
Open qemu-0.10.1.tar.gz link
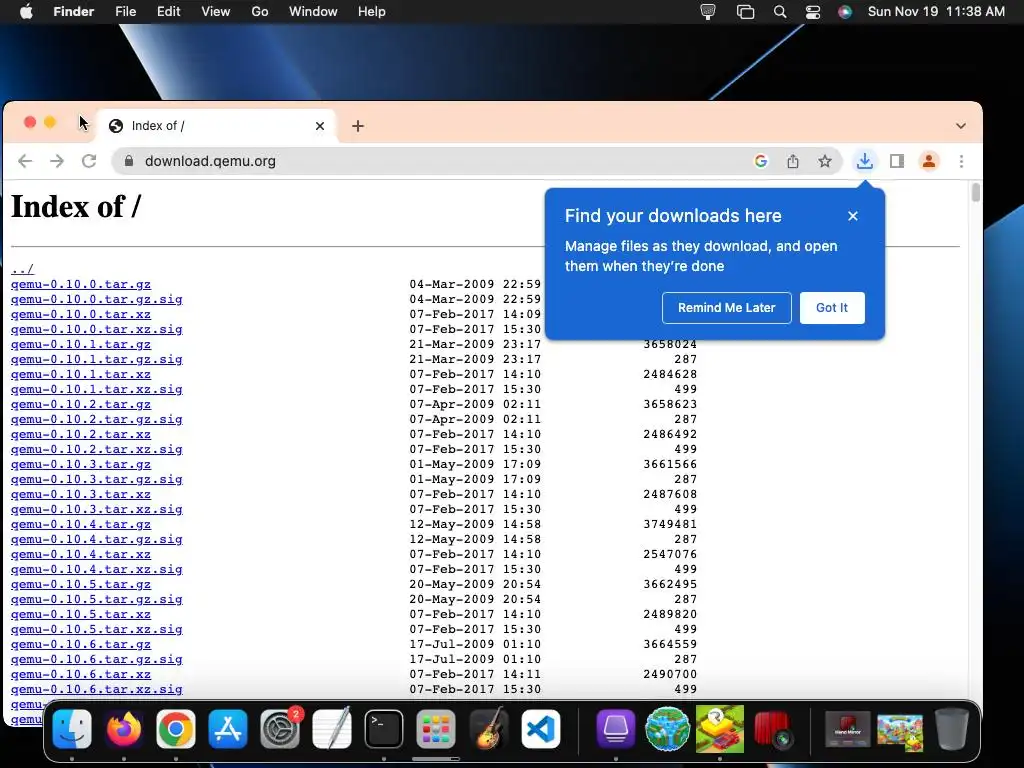[x=81, y=344]
